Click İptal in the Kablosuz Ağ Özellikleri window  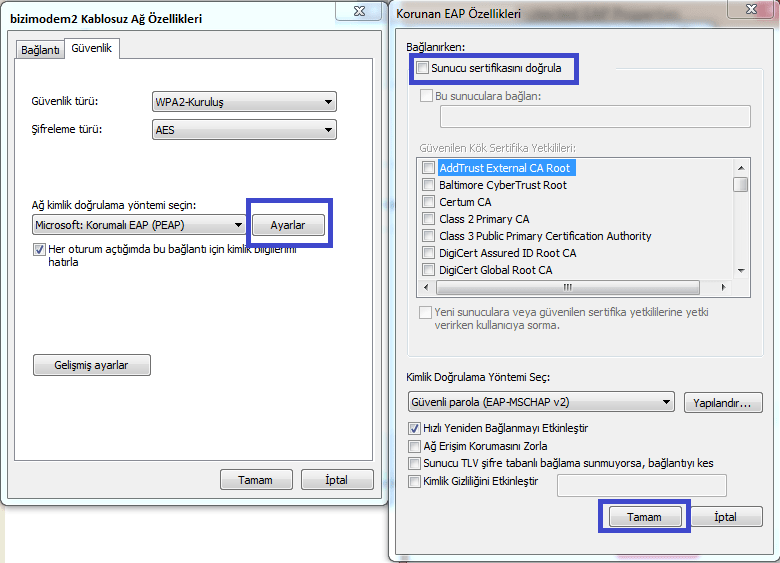pyautogui.click(x=337, y=479)
